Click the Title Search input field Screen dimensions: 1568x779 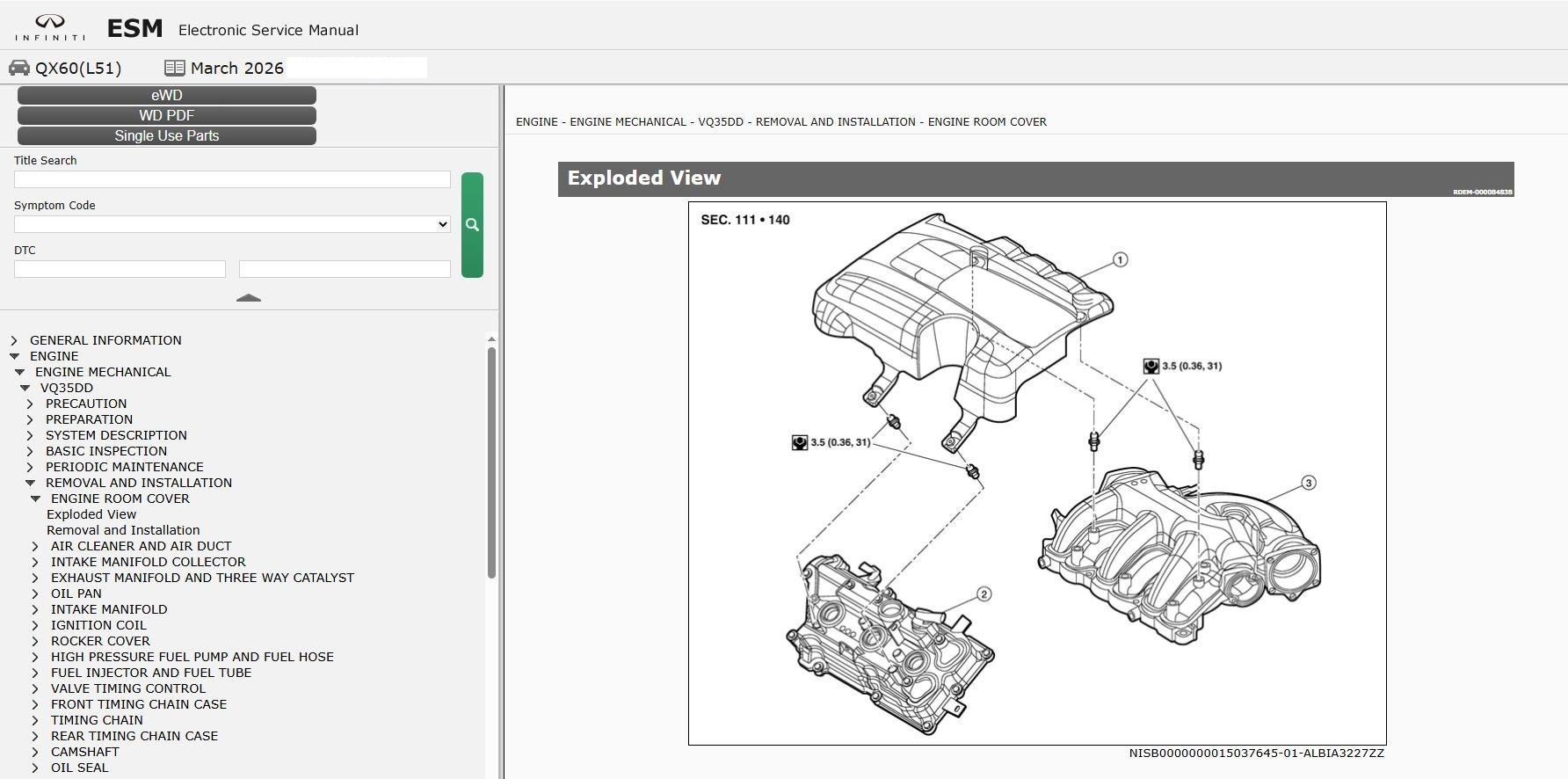coord(232,179)
